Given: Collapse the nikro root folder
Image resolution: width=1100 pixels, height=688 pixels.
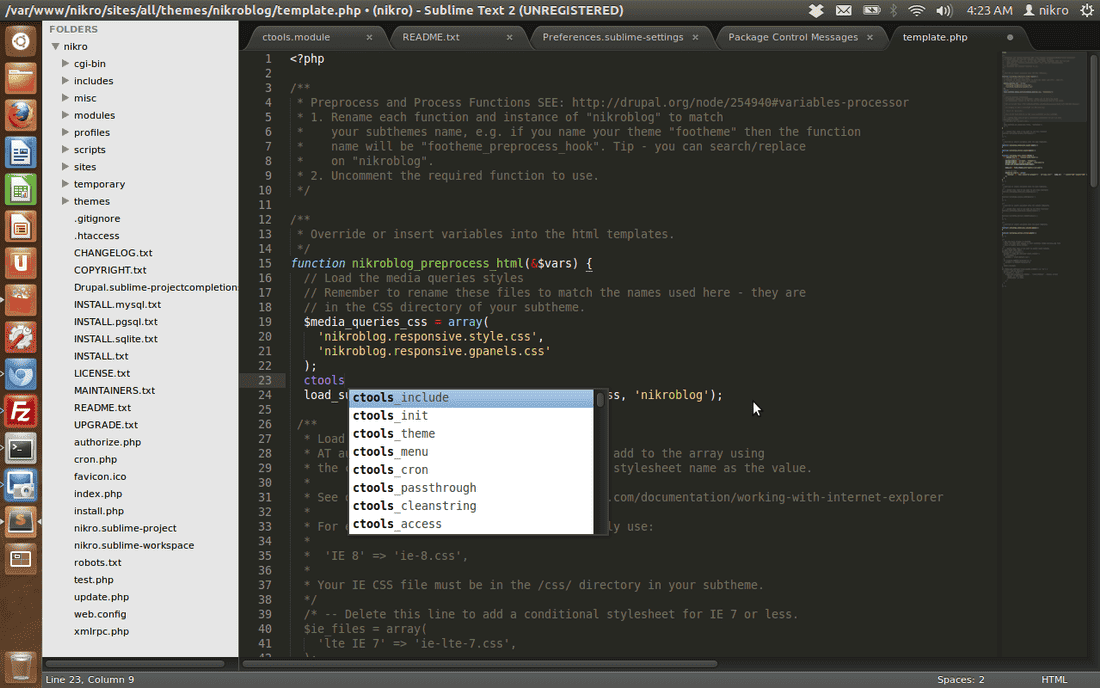Looking at the screenshot, I should [x=55, y=46].
